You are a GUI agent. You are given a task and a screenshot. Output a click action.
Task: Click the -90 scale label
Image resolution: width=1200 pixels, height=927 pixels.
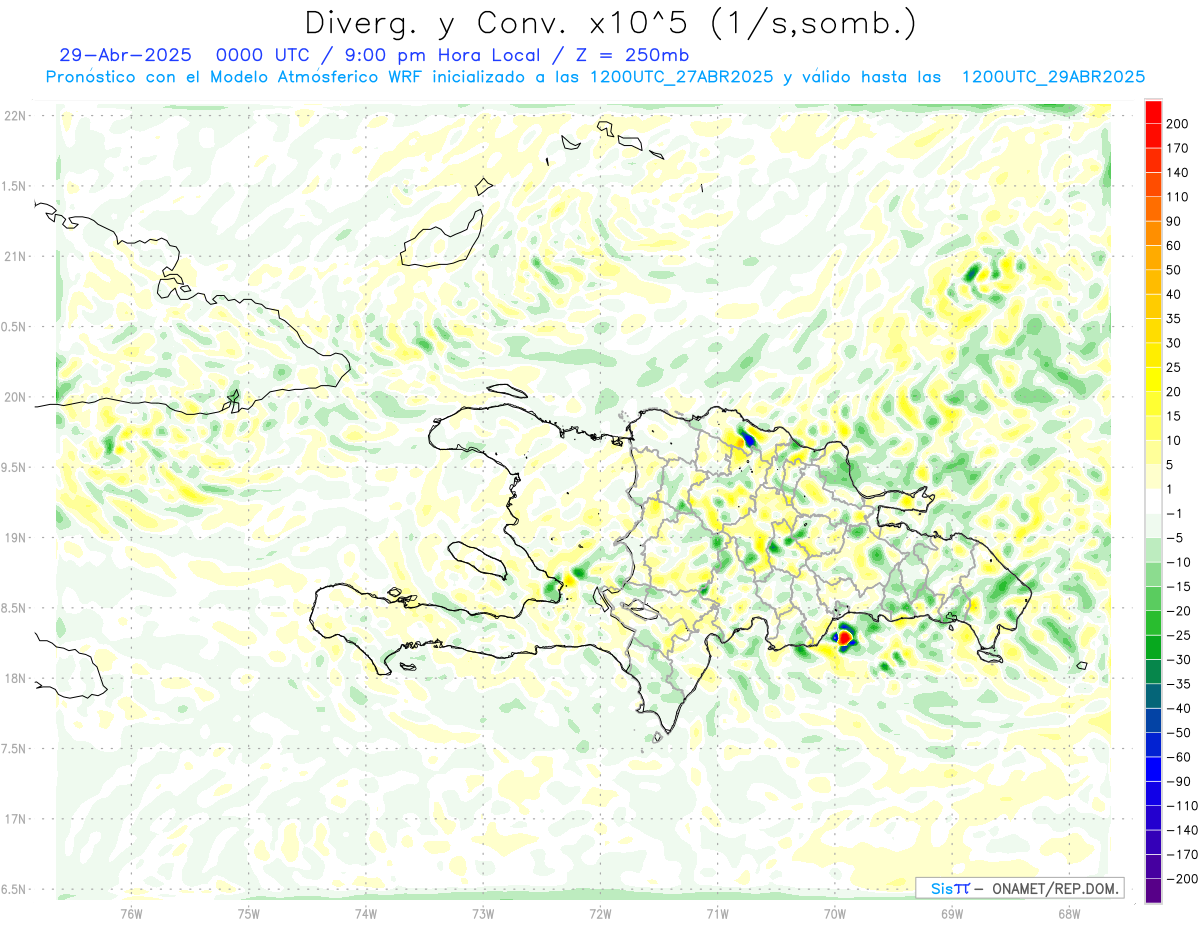pyautogui.click(x=1176, y=781)
